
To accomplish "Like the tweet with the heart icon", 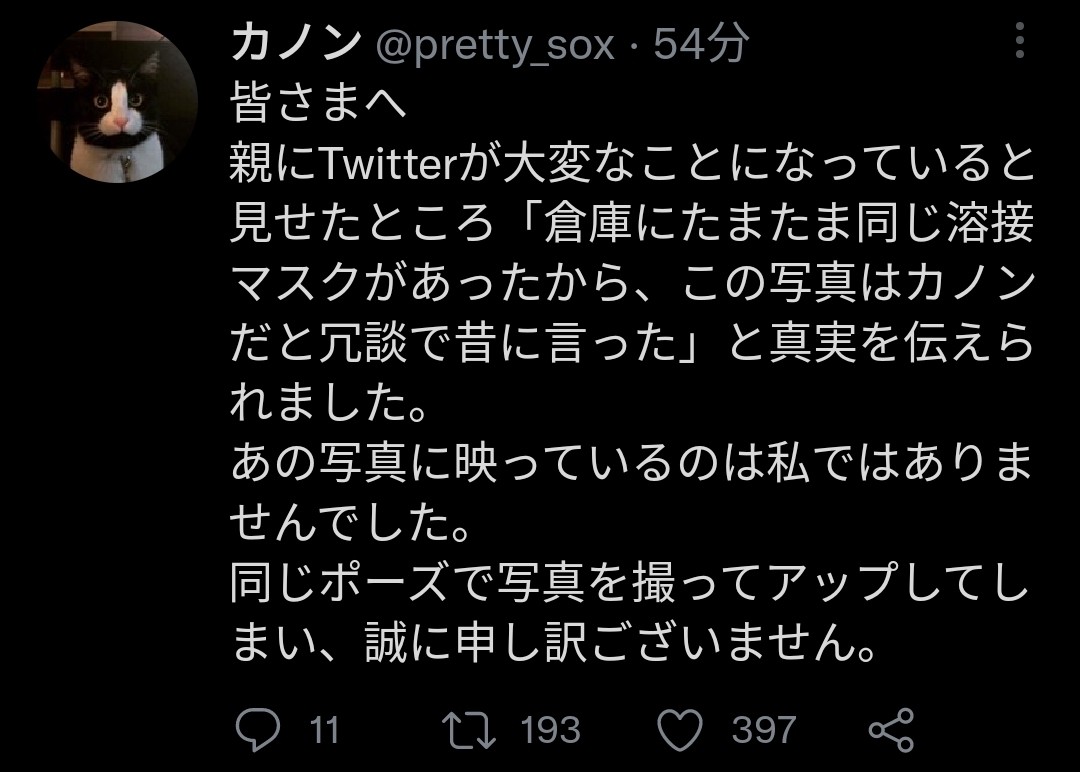I will (x=684, y=729).
